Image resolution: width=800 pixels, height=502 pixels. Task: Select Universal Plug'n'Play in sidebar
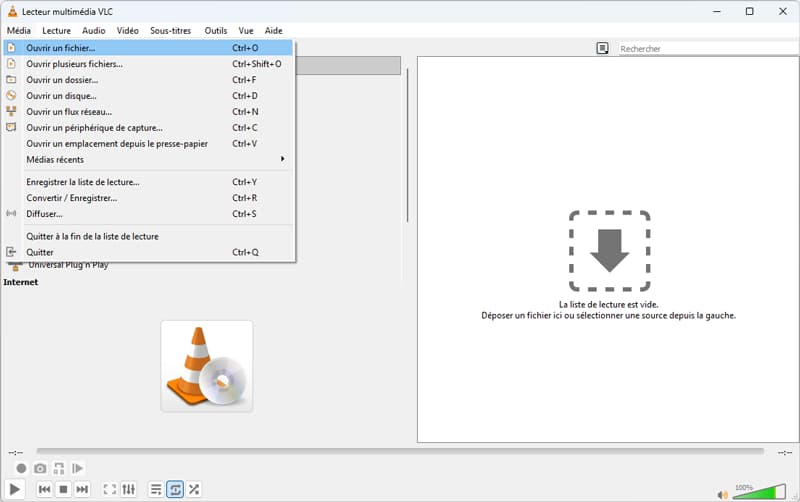68,265
